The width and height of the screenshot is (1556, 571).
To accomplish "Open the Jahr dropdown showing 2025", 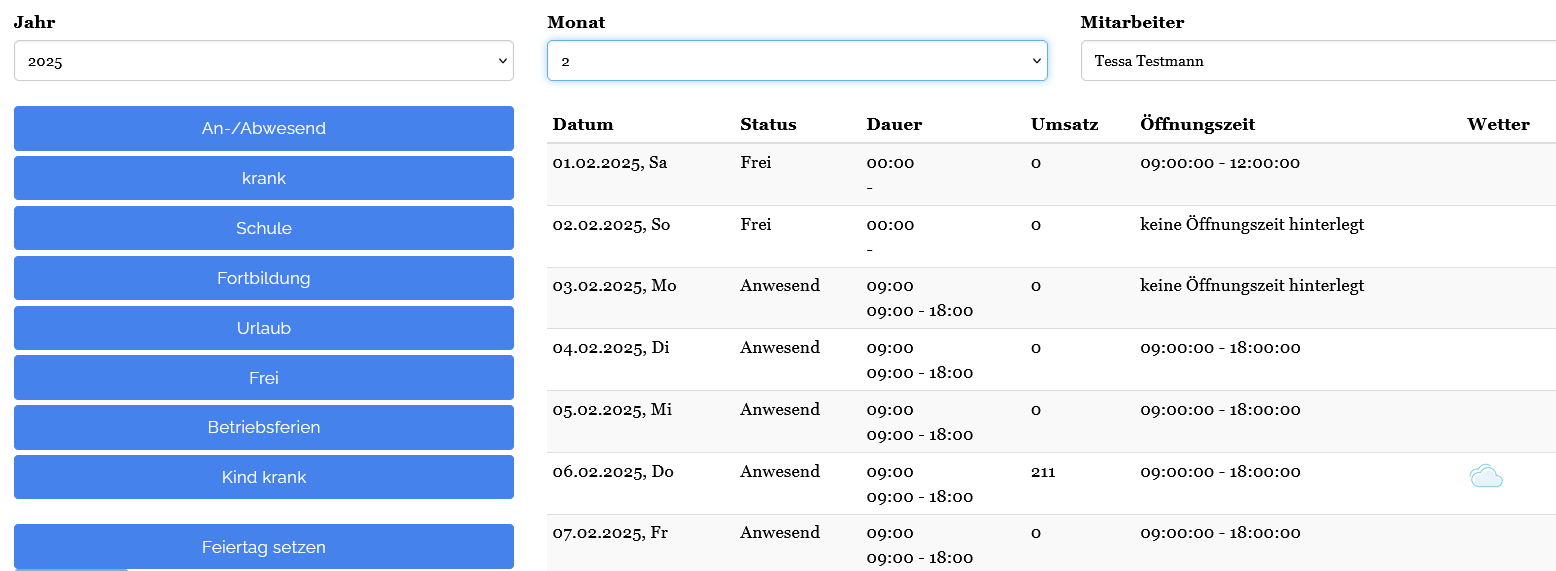I will click(x=263, y=61).
